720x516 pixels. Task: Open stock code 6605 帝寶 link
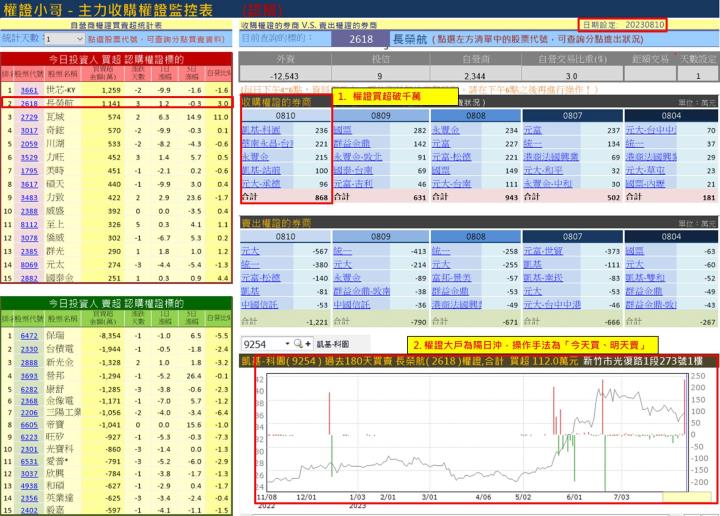click(x=29, y=425)
